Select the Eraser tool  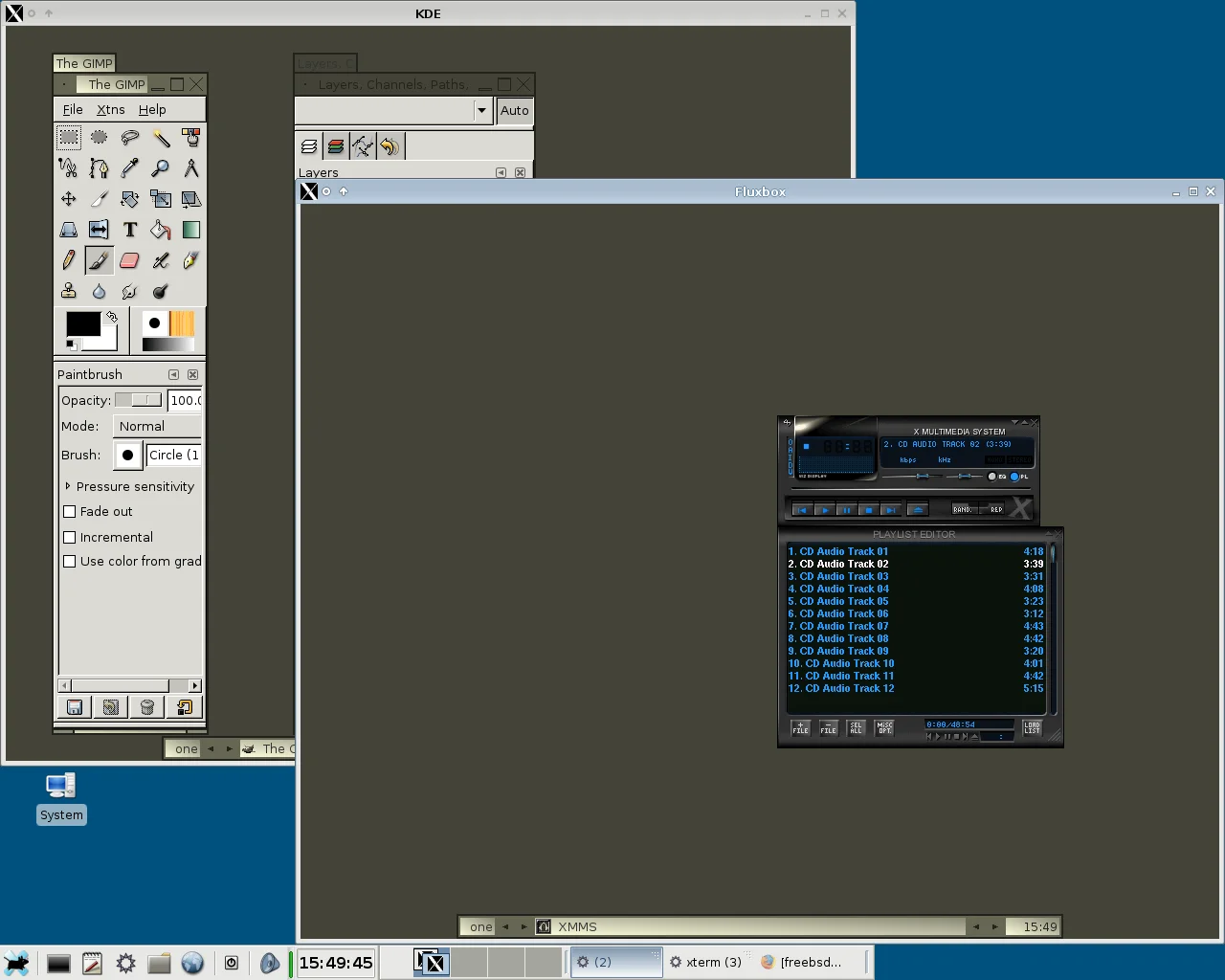click(x=130, y=260)
